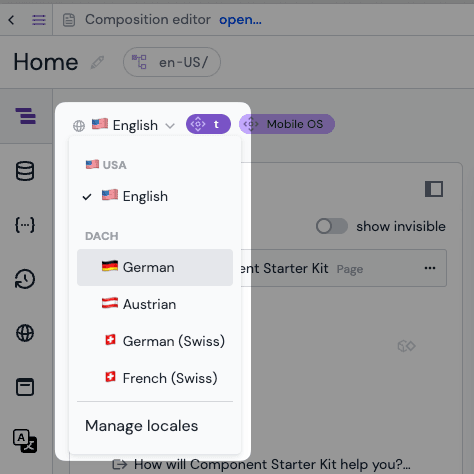Click the Composition editor label
474x474 pixels.
click(x=148, y=20)
